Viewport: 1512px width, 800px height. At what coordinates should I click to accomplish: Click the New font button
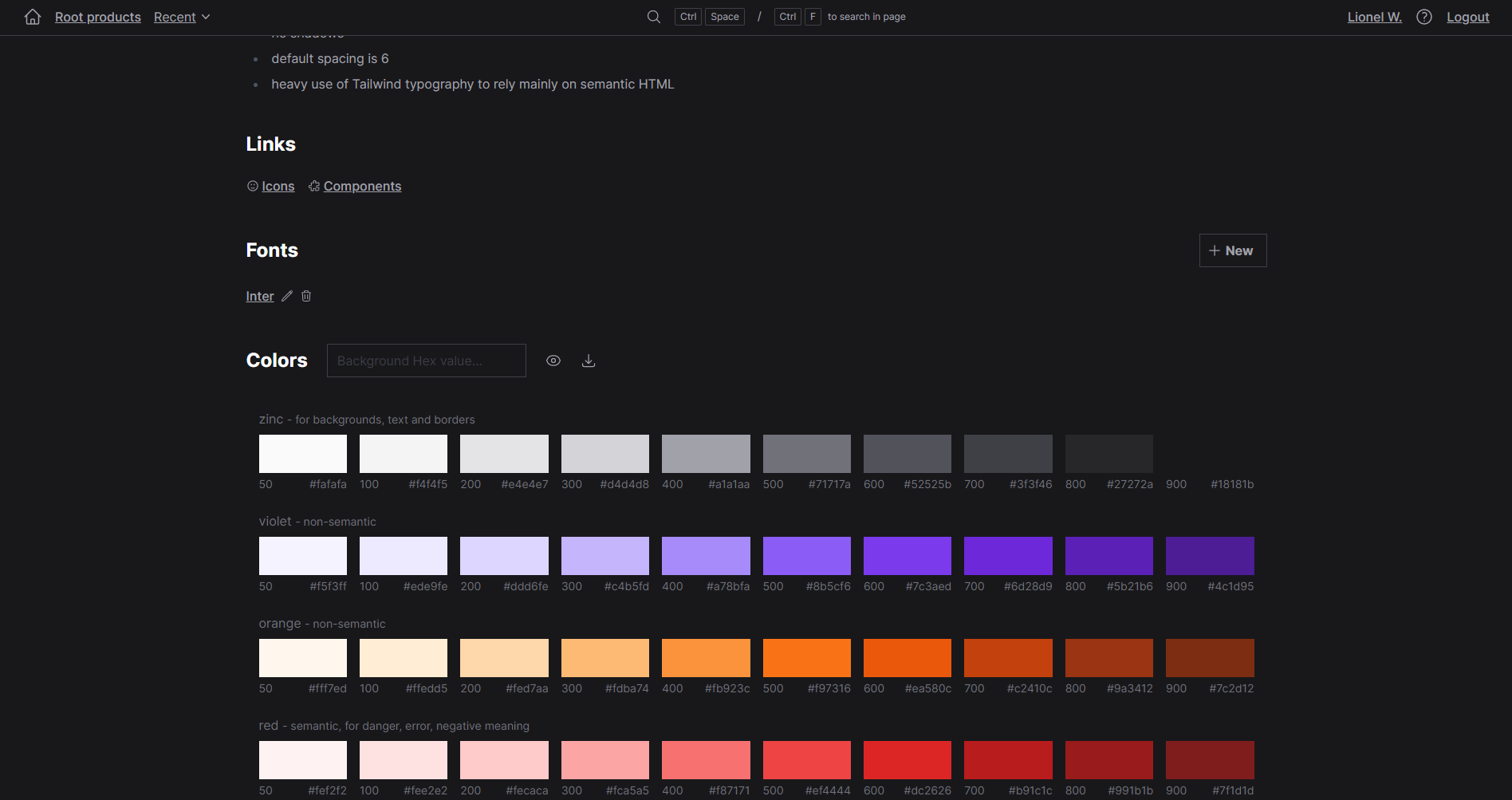point(1233,250)
